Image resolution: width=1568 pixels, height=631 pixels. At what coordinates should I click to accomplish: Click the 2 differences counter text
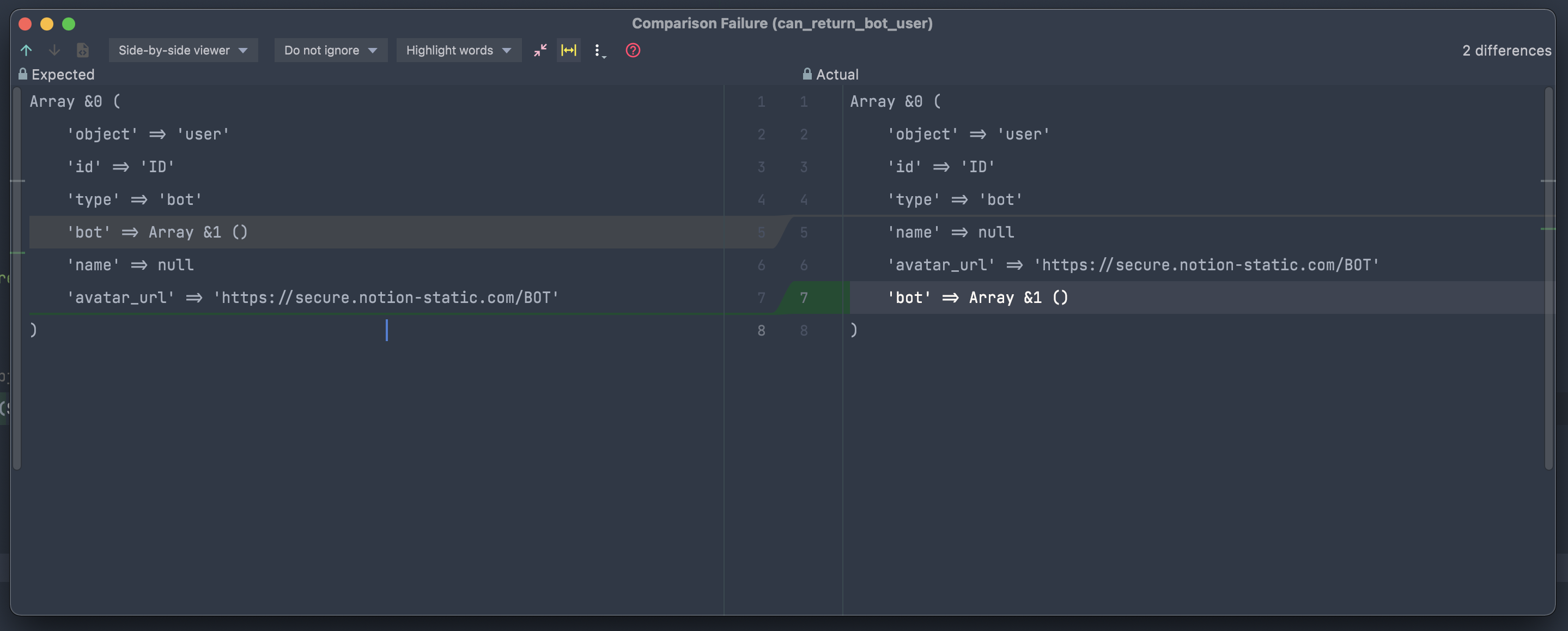tap(1506, 51)
